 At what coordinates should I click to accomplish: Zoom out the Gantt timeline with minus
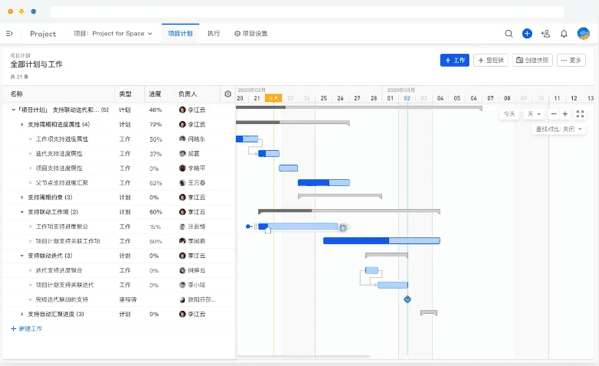tap(554, 114)
